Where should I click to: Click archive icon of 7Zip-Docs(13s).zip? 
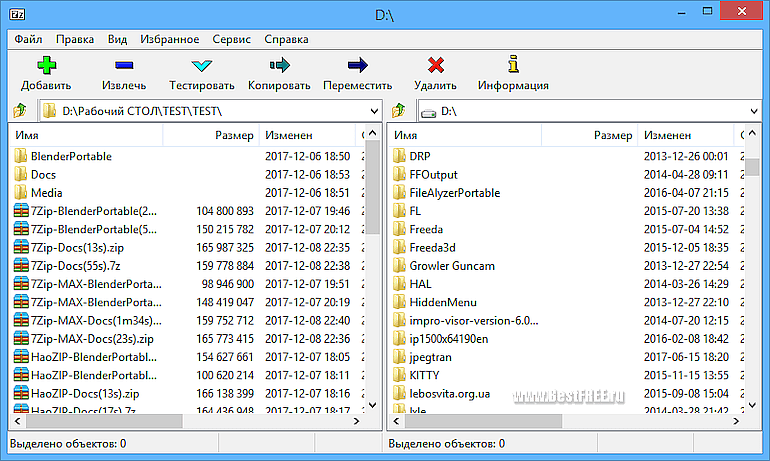(x=21, y=247)
